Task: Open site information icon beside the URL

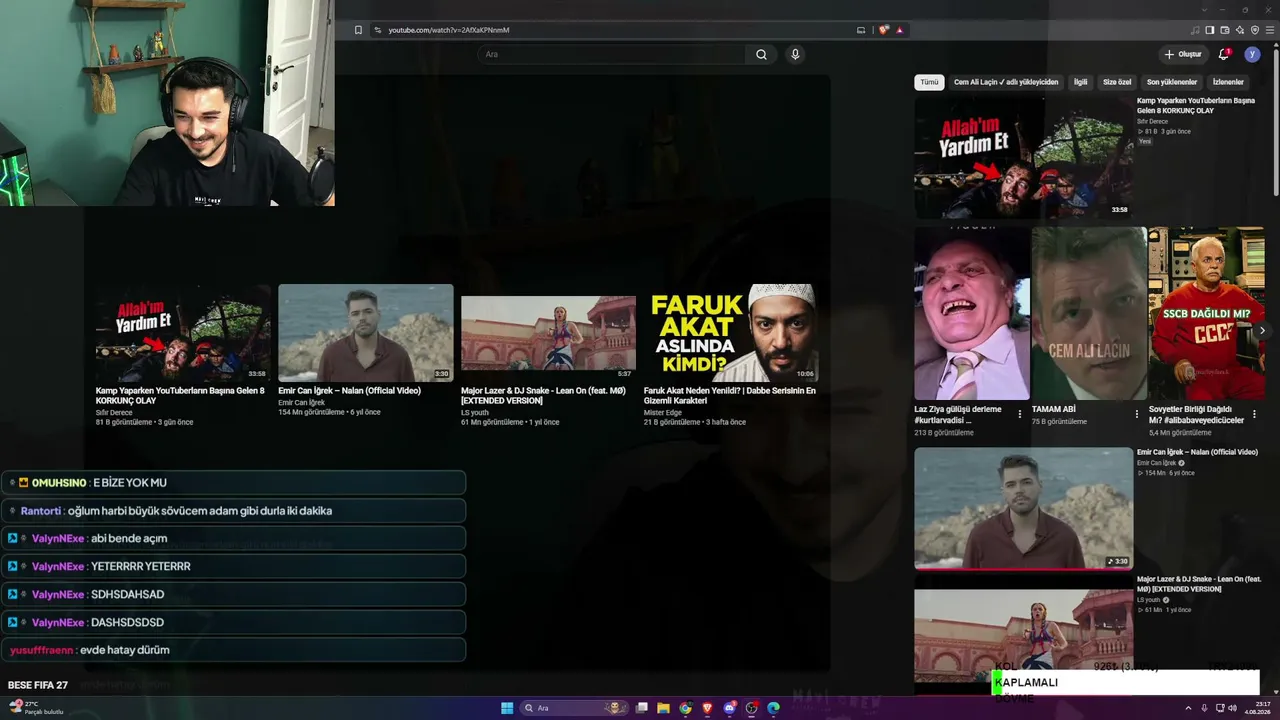Action: [x=378, y=30]
